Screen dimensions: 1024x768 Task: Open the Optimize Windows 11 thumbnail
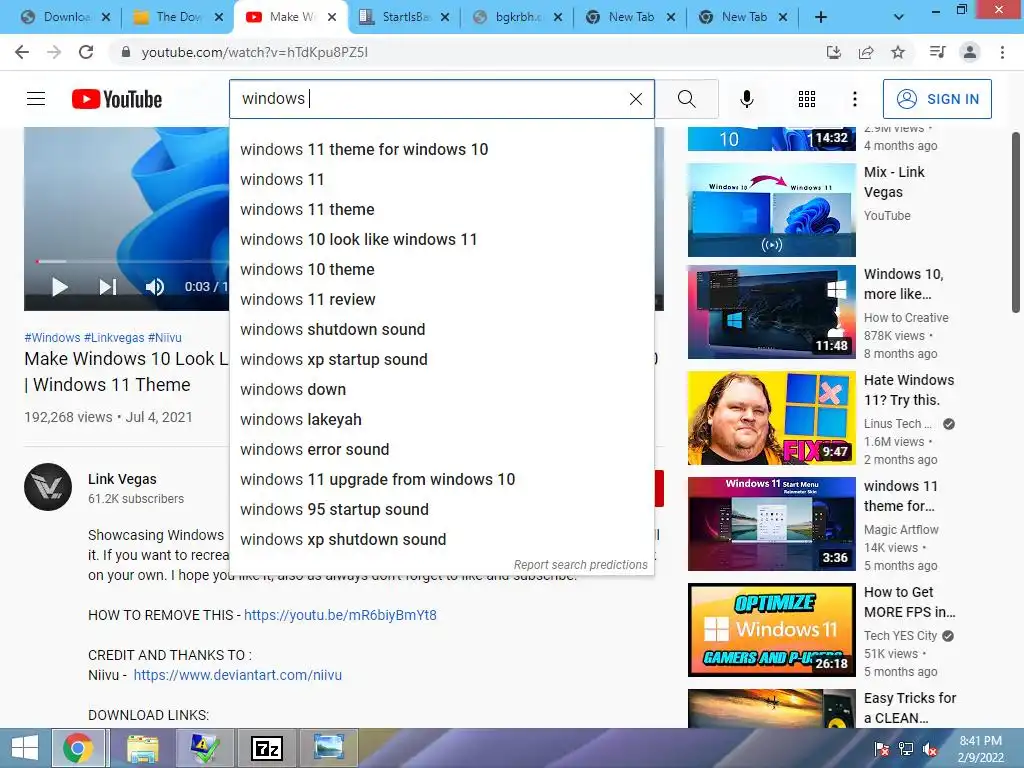771,630
